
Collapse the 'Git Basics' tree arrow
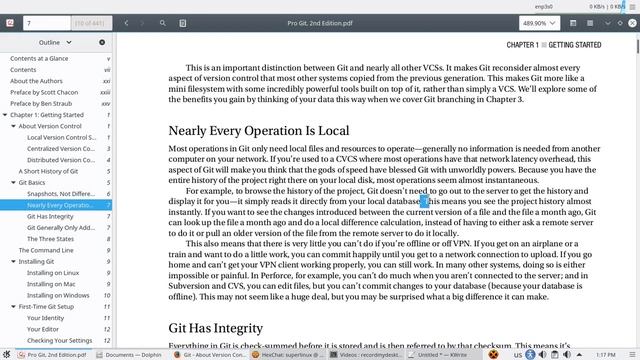13,182
